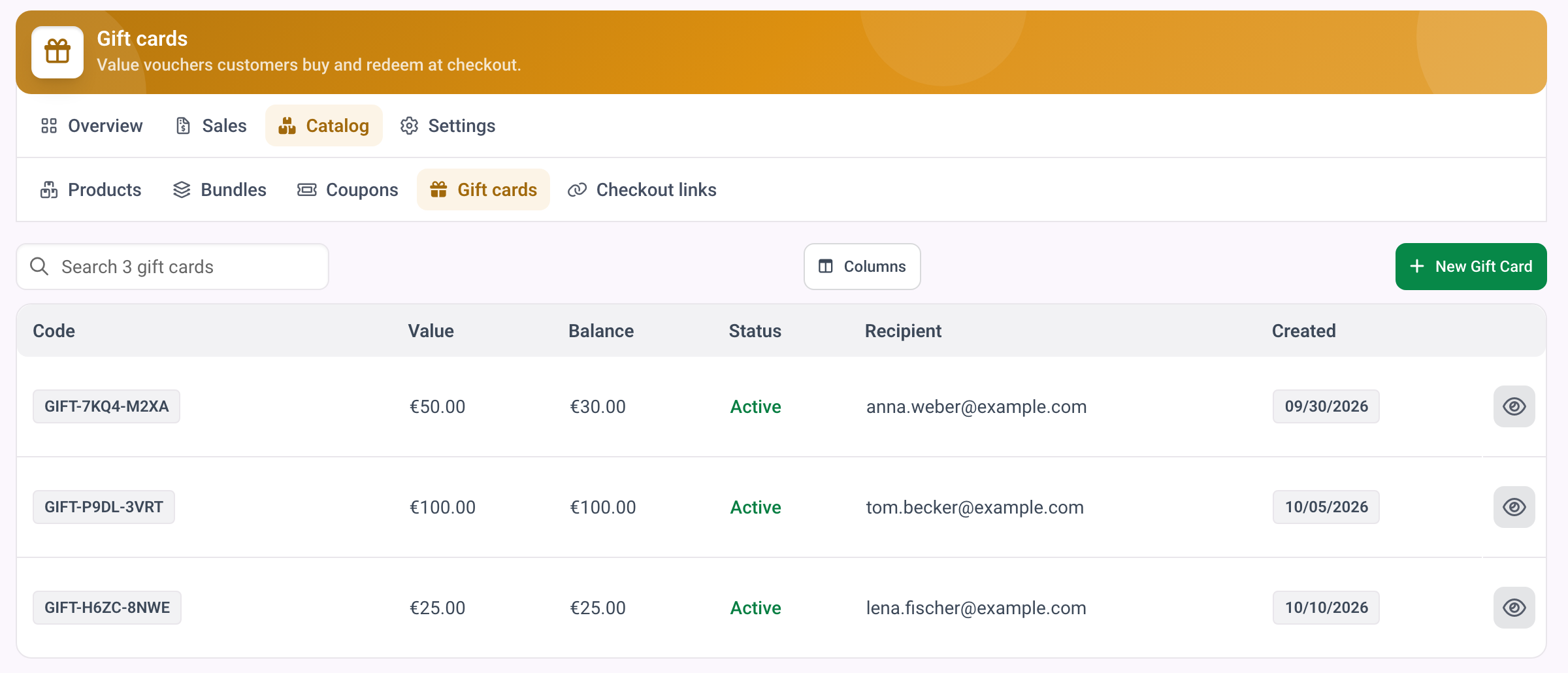Click the Settings gear icon

(x=410, y=125)
